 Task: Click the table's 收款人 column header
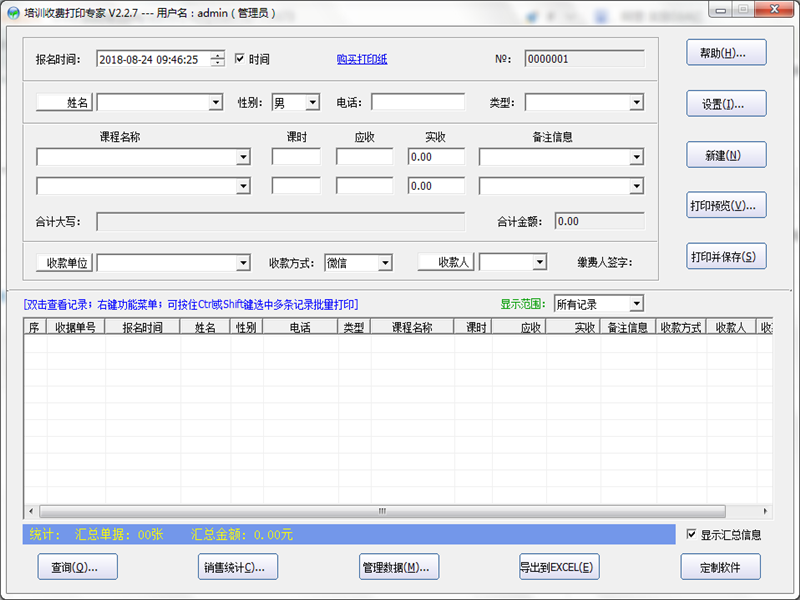[731, 327]
